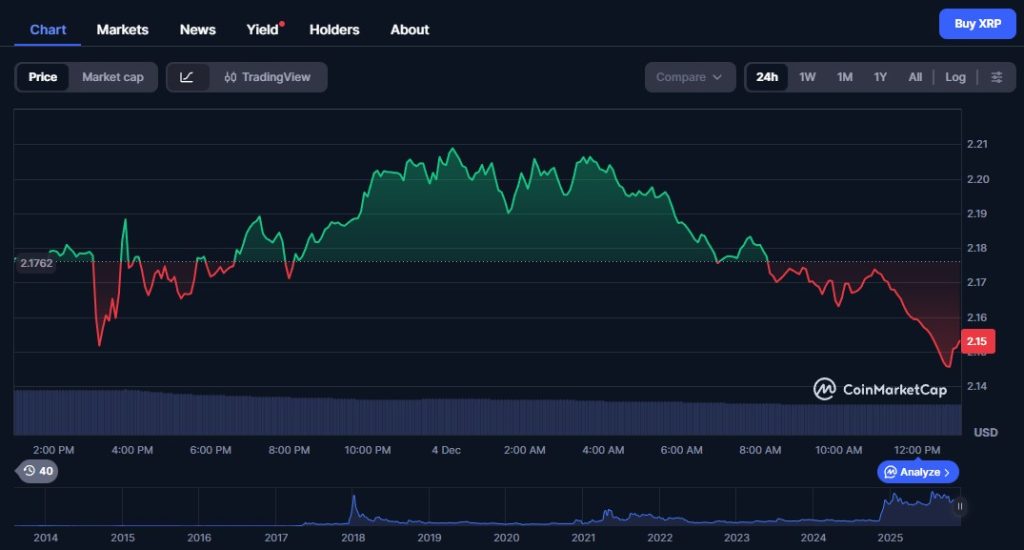Click the Analyze button
Image resolution: width=1024 pixels, height=550 pixels.
point(918,472)
